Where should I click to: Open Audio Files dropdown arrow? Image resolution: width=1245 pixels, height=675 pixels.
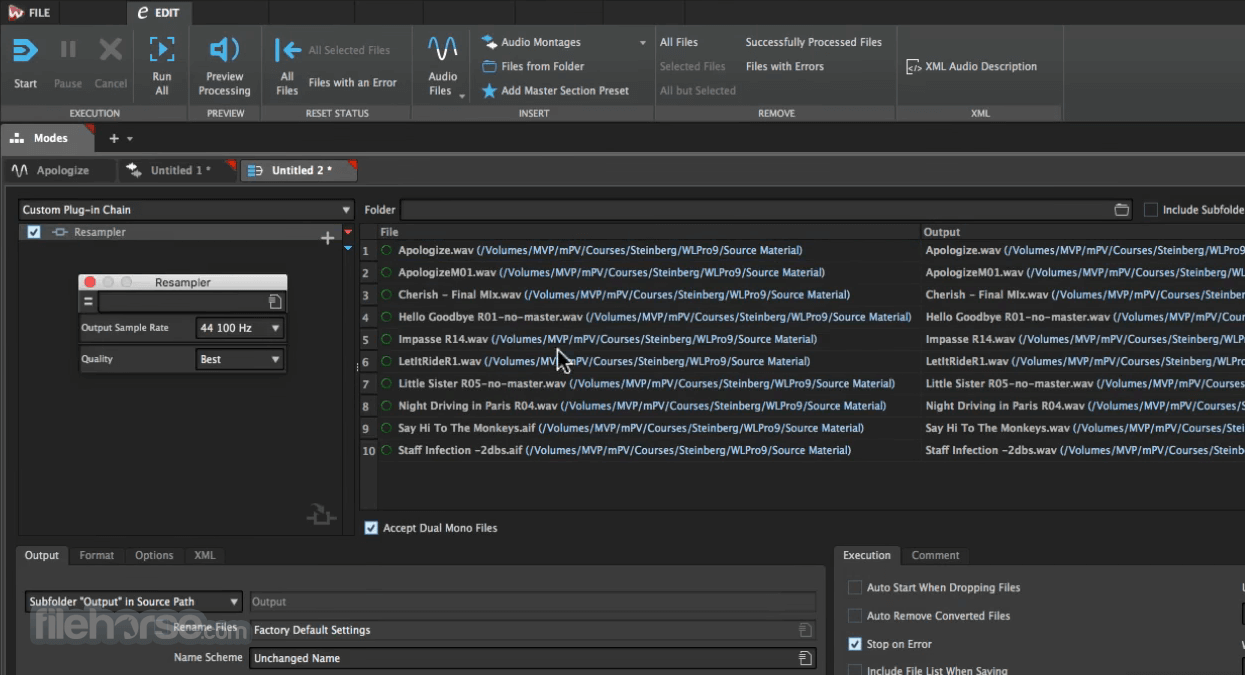pyautogui.click(x=462, y=95)
